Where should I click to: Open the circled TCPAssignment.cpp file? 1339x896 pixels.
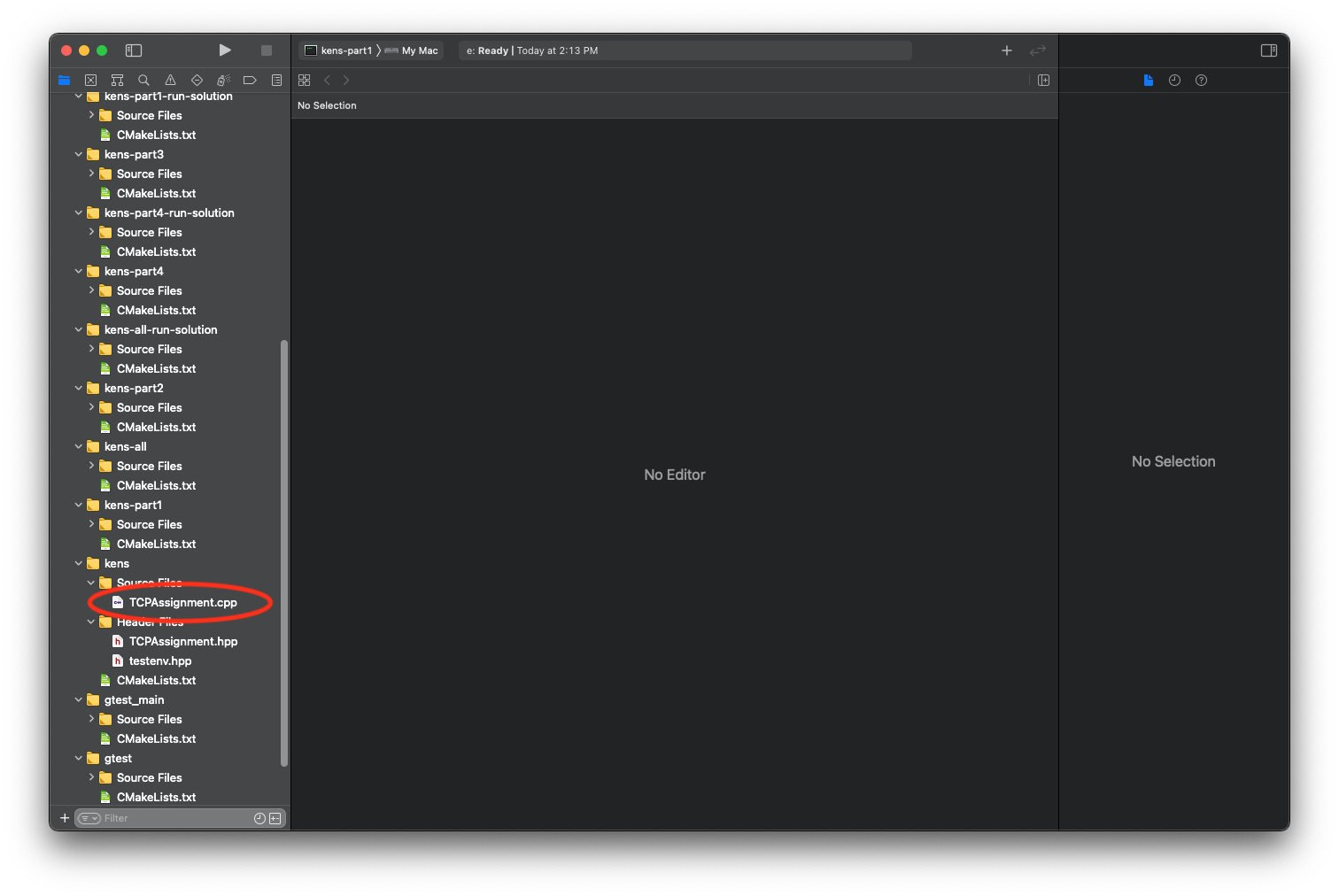(182, 601)
